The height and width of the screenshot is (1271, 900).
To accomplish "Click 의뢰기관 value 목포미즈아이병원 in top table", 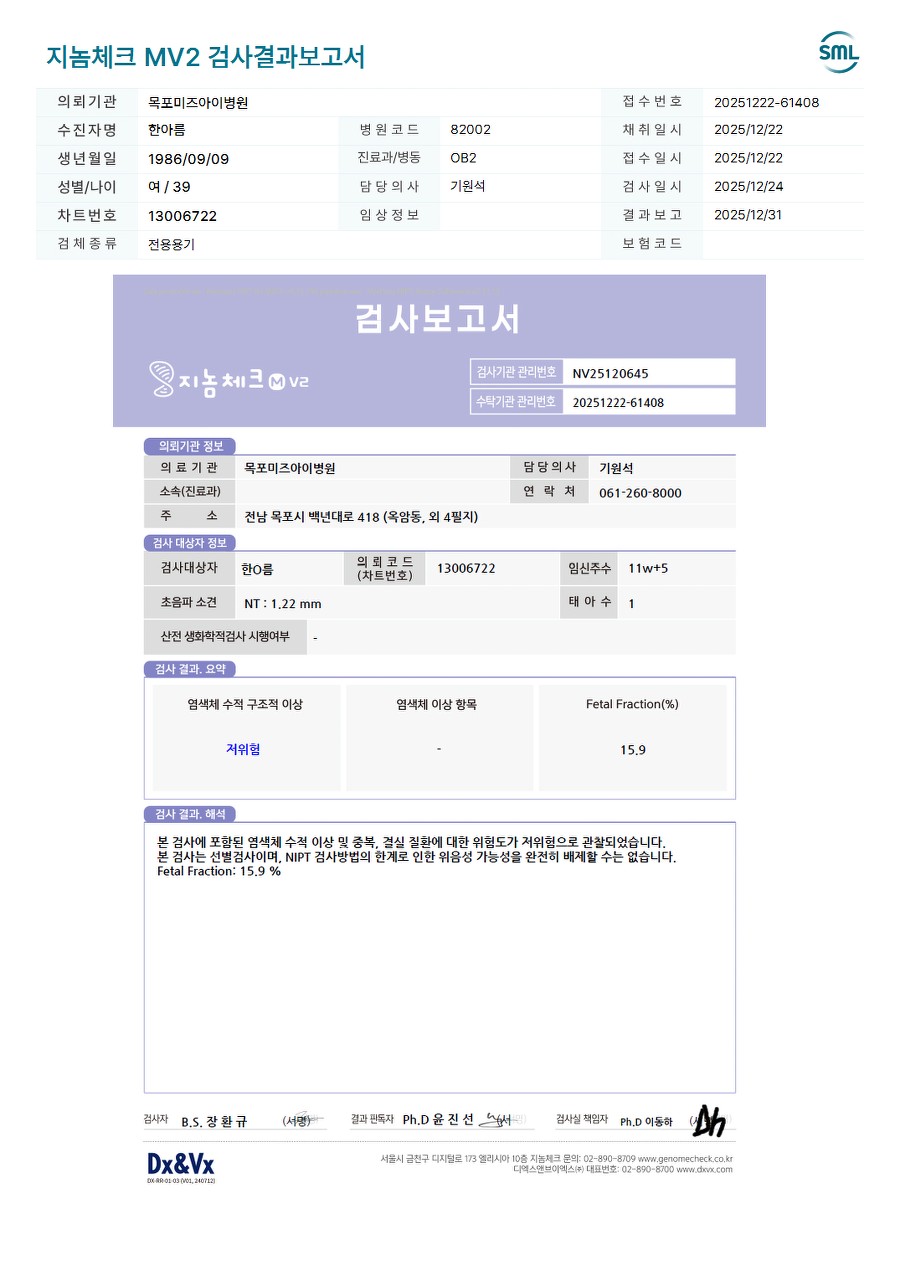I will pyautogui.click(x=197, y=102).
